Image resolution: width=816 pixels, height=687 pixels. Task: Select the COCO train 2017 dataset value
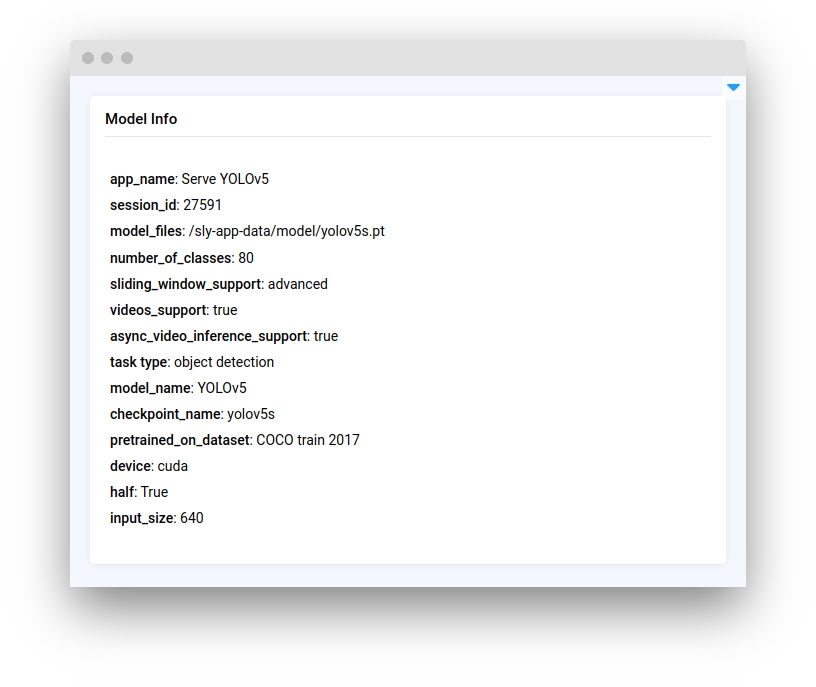coord(308,440)
